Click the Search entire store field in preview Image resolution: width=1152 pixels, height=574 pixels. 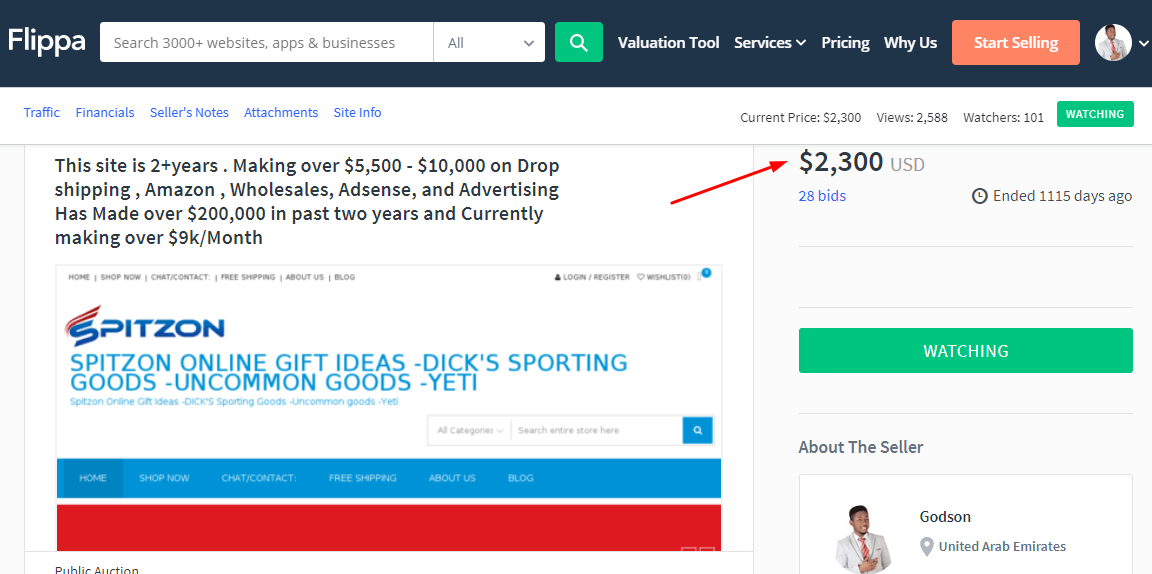click(597, 430)
